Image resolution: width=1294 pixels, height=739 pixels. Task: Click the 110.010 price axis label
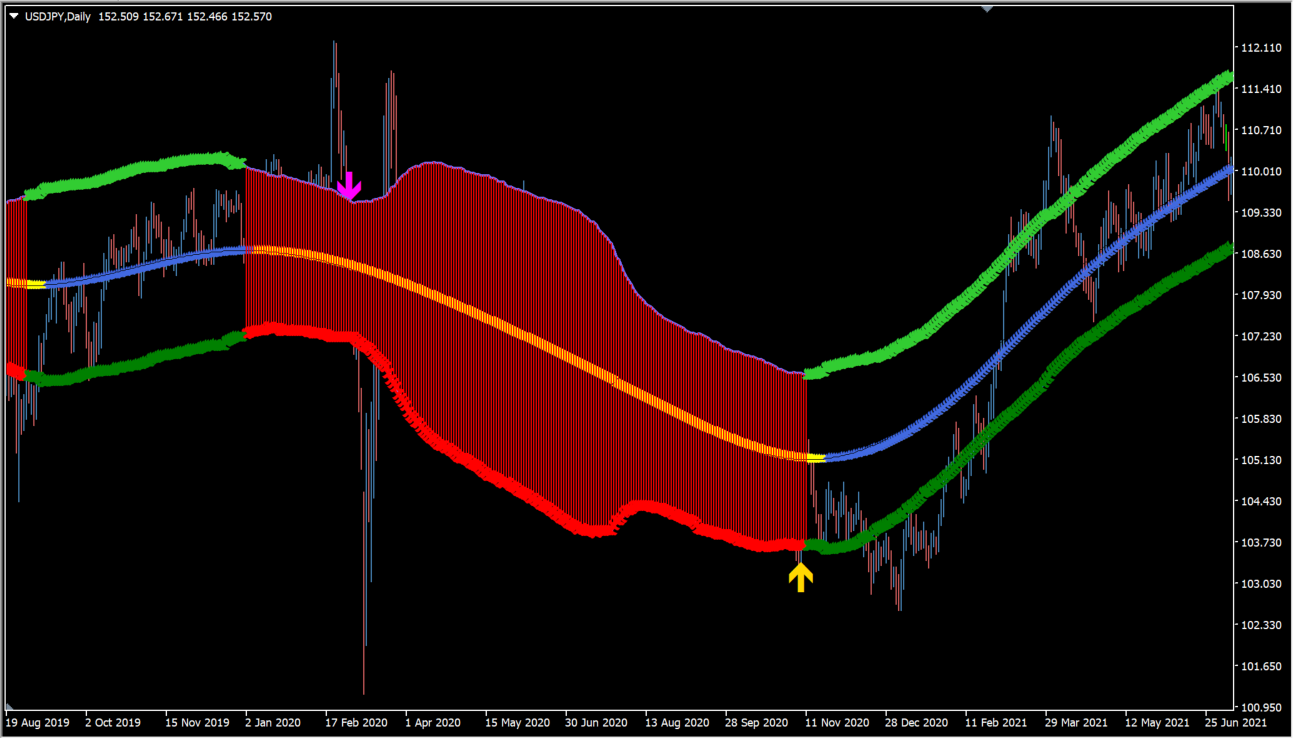point(1261,172)
